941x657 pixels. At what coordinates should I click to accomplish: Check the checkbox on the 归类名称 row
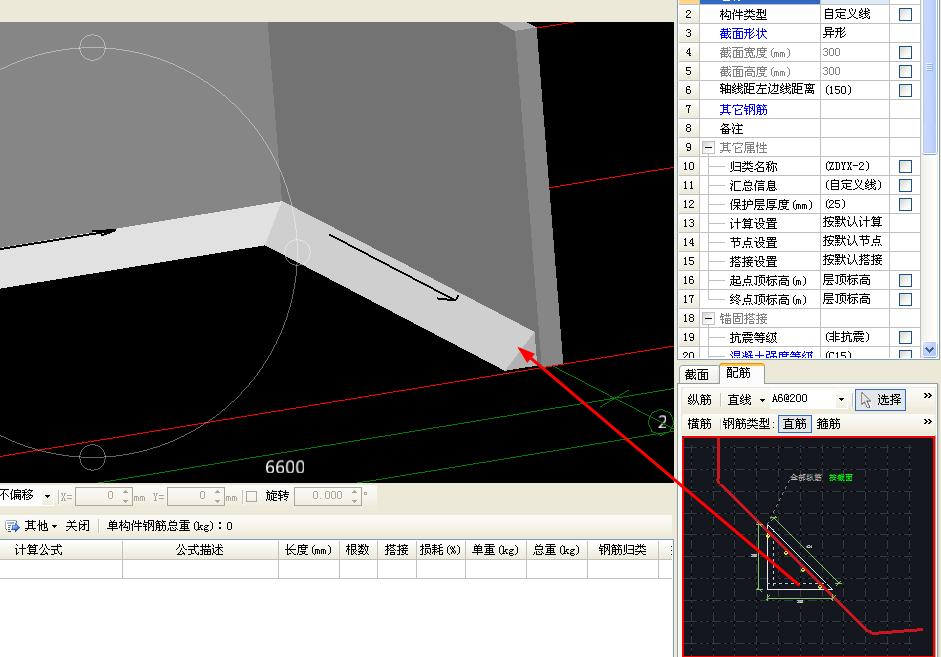(x=905, y=166)
